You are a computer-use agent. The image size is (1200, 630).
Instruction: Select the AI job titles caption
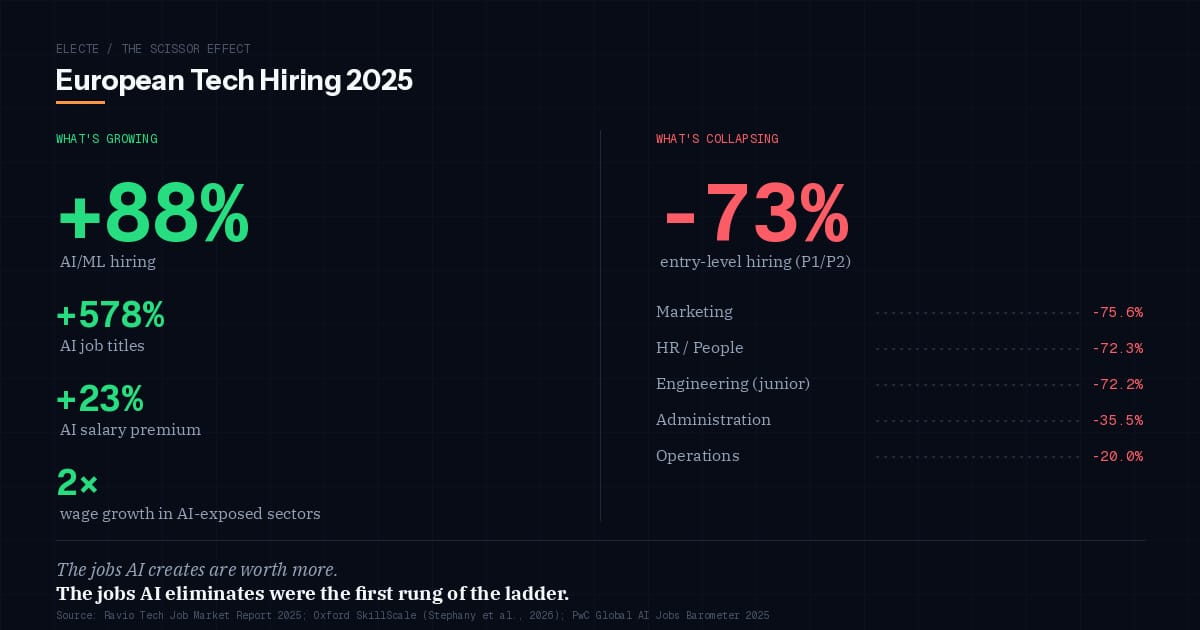click(102, 346)
